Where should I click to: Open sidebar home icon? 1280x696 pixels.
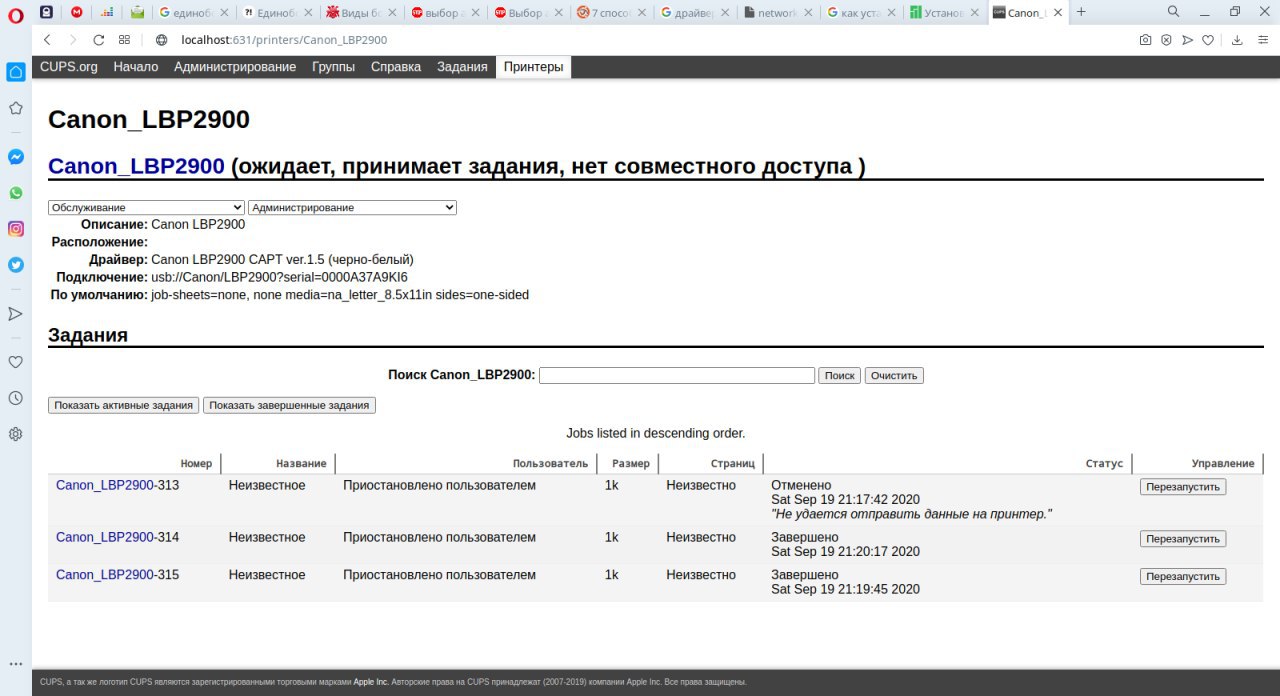[x=15, y=72]
